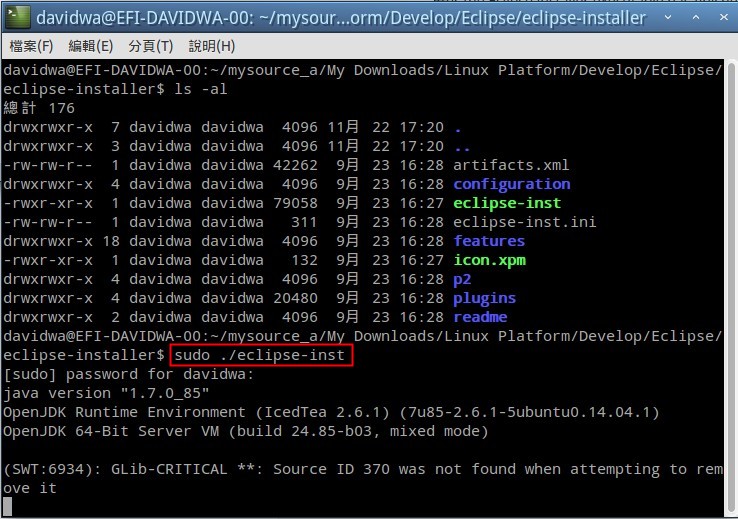Image resolution: width=738 pixels, height=519 pixels.
Task: Click the terminal cursor block at bottom
Action: click(8, 507)
